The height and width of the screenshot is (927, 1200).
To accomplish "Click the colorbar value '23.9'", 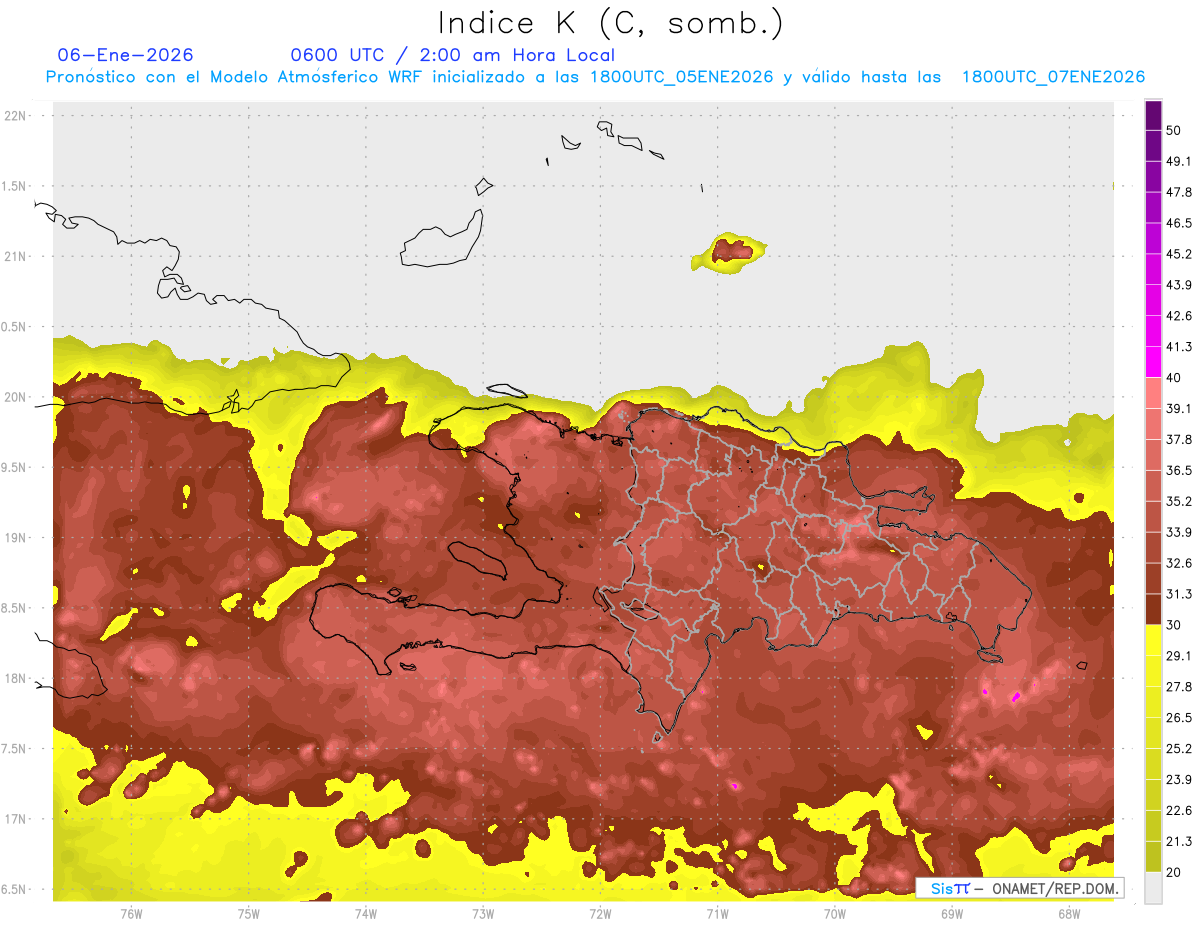I will coord(1178,780).
